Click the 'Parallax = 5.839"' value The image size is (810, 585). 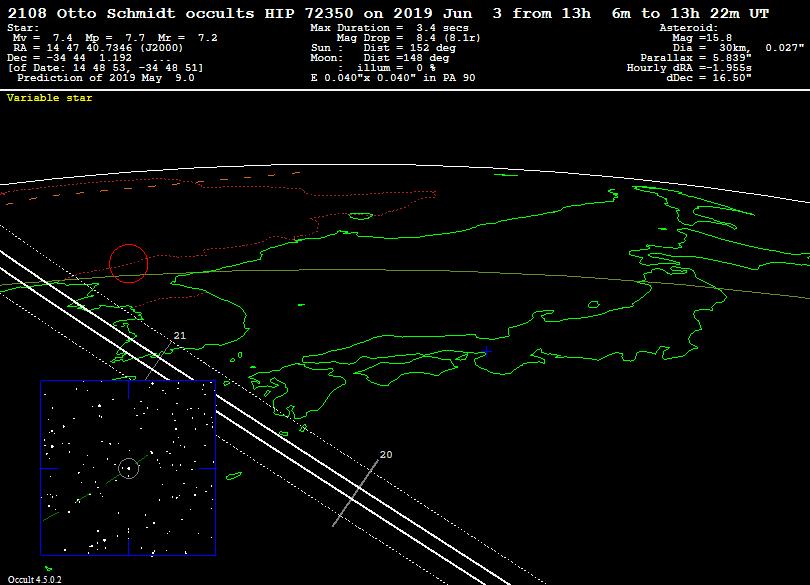coord(696,58)
